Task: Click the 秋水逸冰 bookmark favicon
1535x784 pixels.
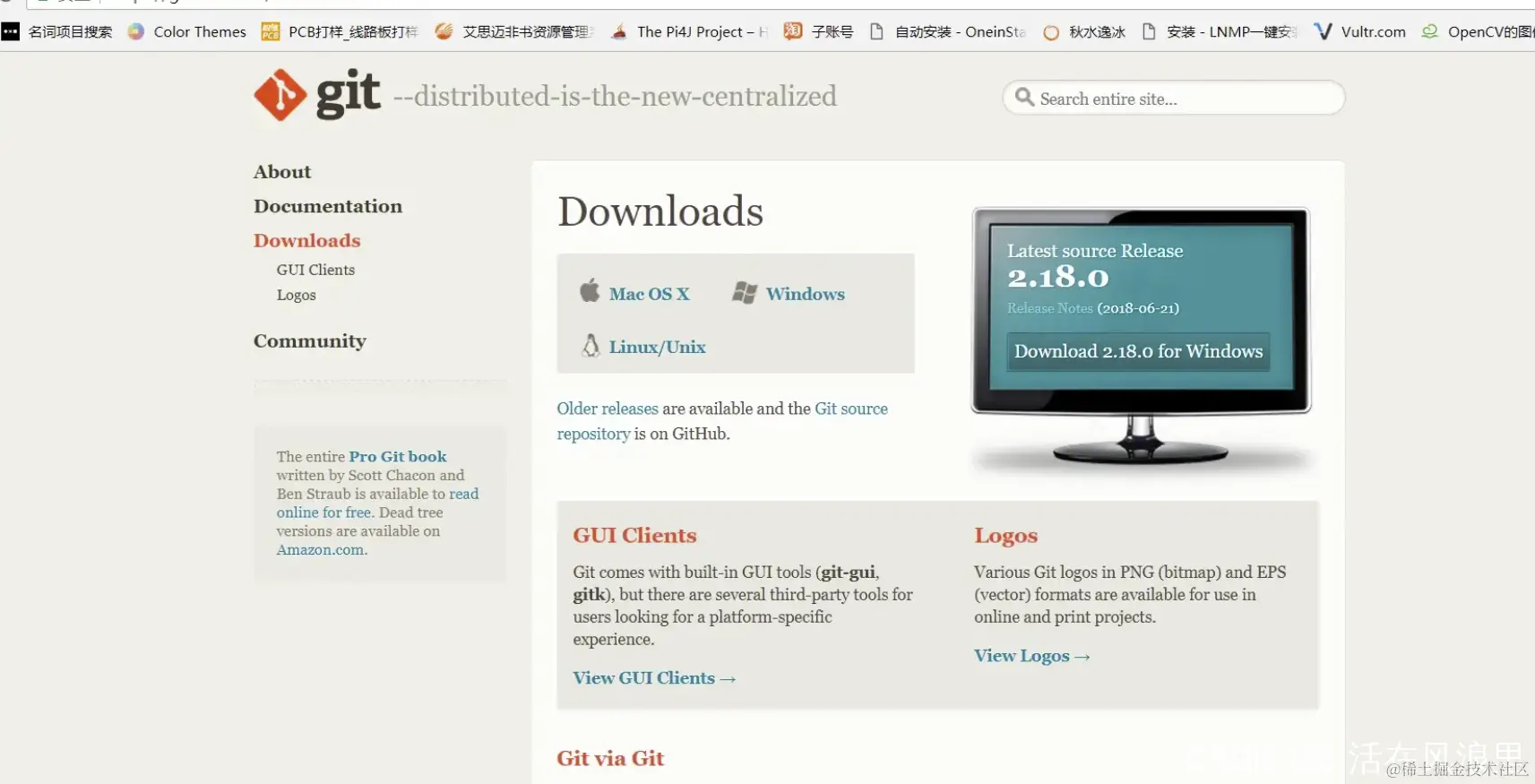Action: pyautogui.click(x=1051, y=32)
